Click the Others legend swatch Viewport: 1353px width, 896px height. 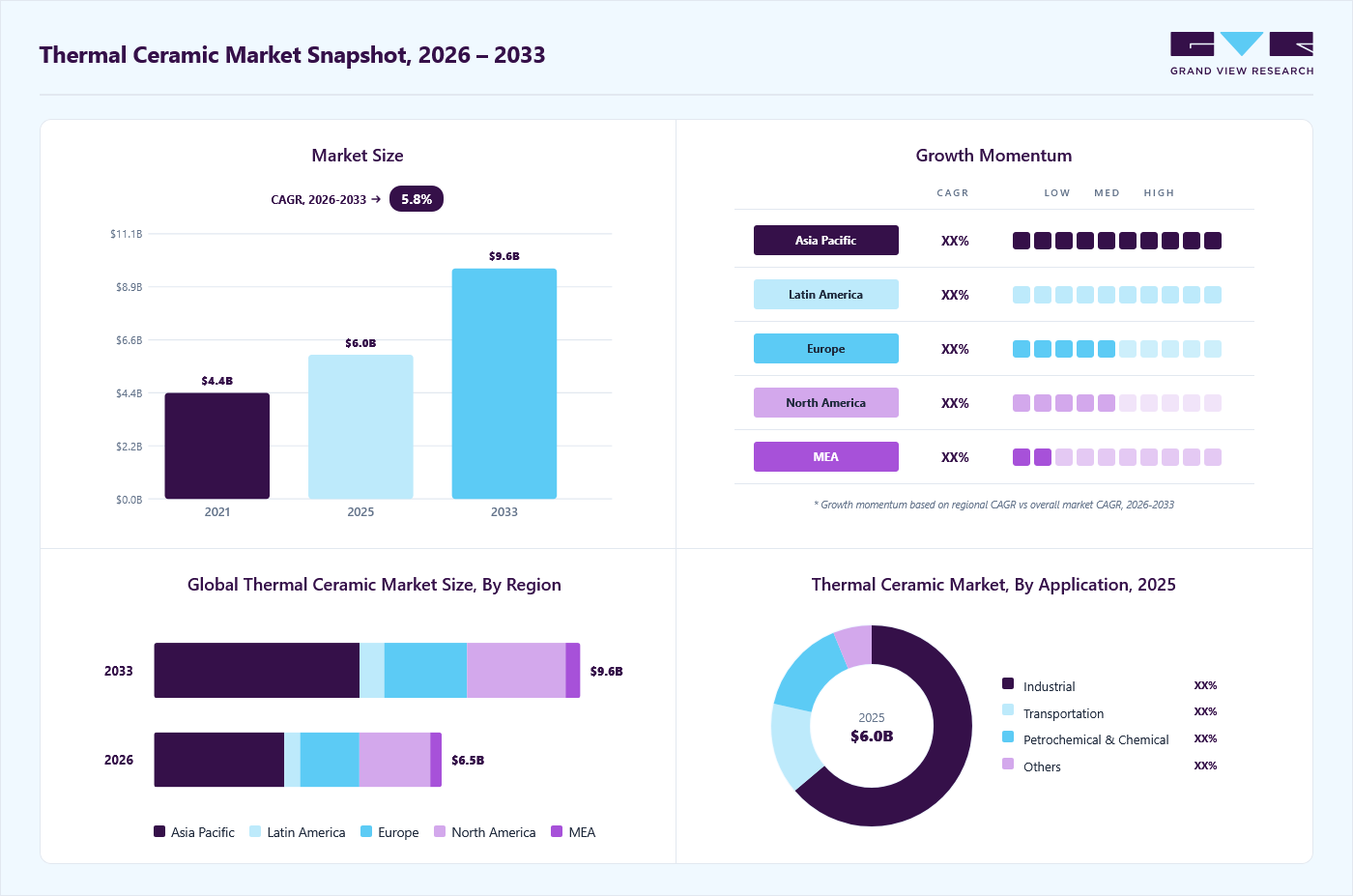[1008, 764]
